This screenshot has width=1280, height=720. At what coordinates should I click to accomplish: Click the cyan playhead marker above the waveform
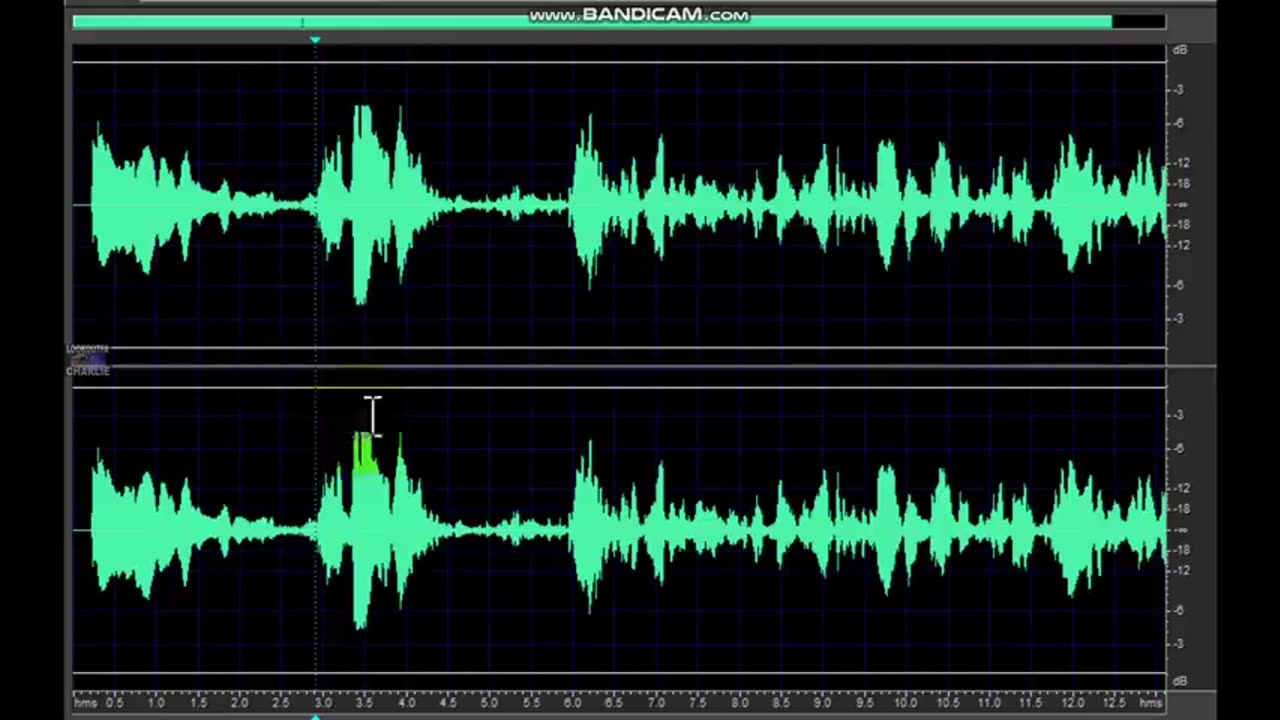315,40
